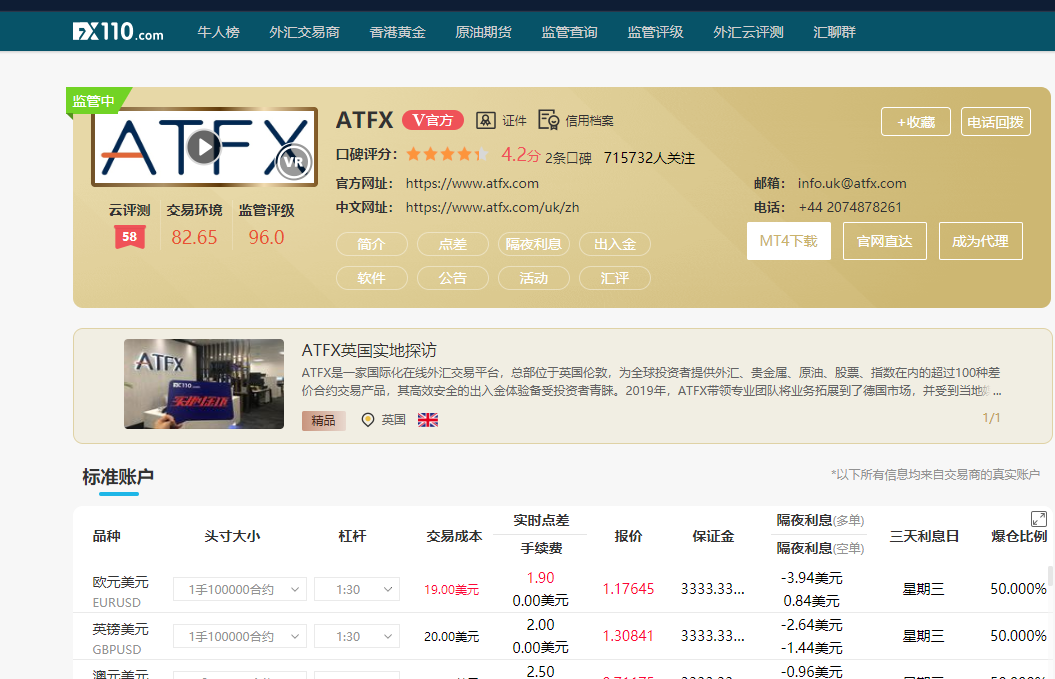
Task: Open the GBPUSD lot size dropdown
Action: coord(240,637)
